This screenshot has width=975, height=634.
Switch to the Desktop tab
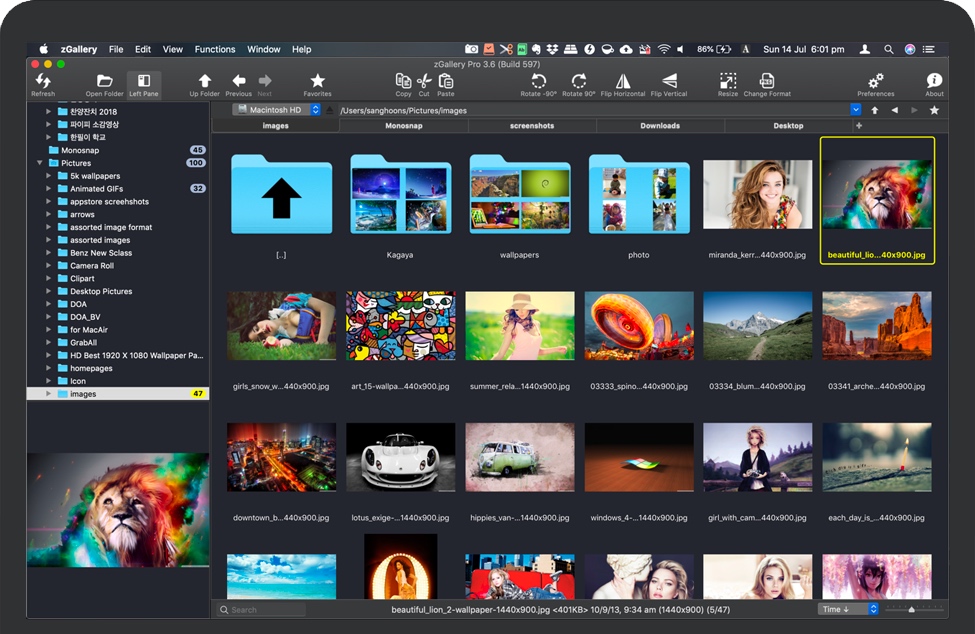788,126
